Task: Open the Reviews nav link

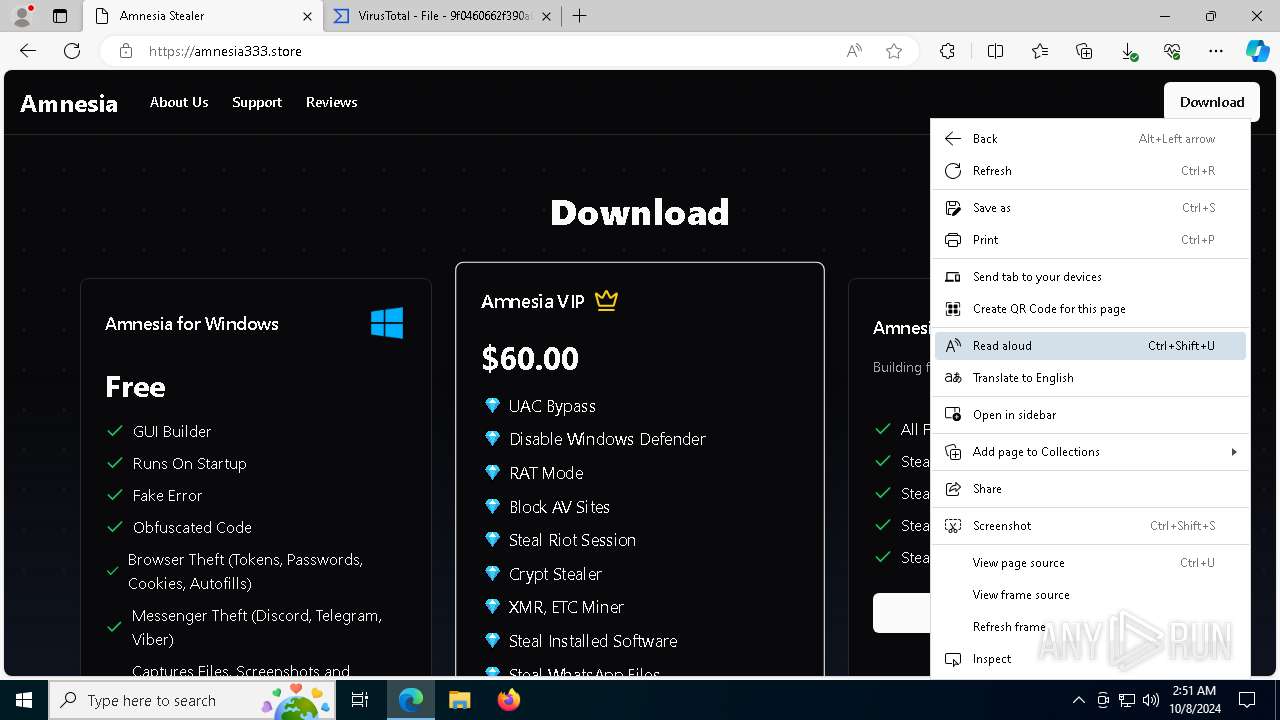Action: (x=331, y=102)
